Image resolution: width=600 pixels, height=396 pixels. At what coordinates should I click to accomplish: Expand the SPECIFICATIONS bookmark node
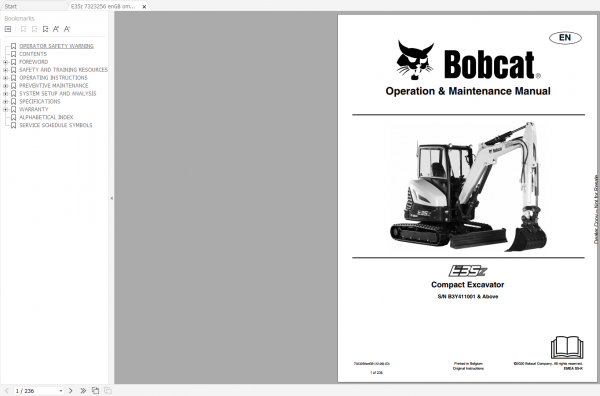pyautogui.click(x=5, y=101)
